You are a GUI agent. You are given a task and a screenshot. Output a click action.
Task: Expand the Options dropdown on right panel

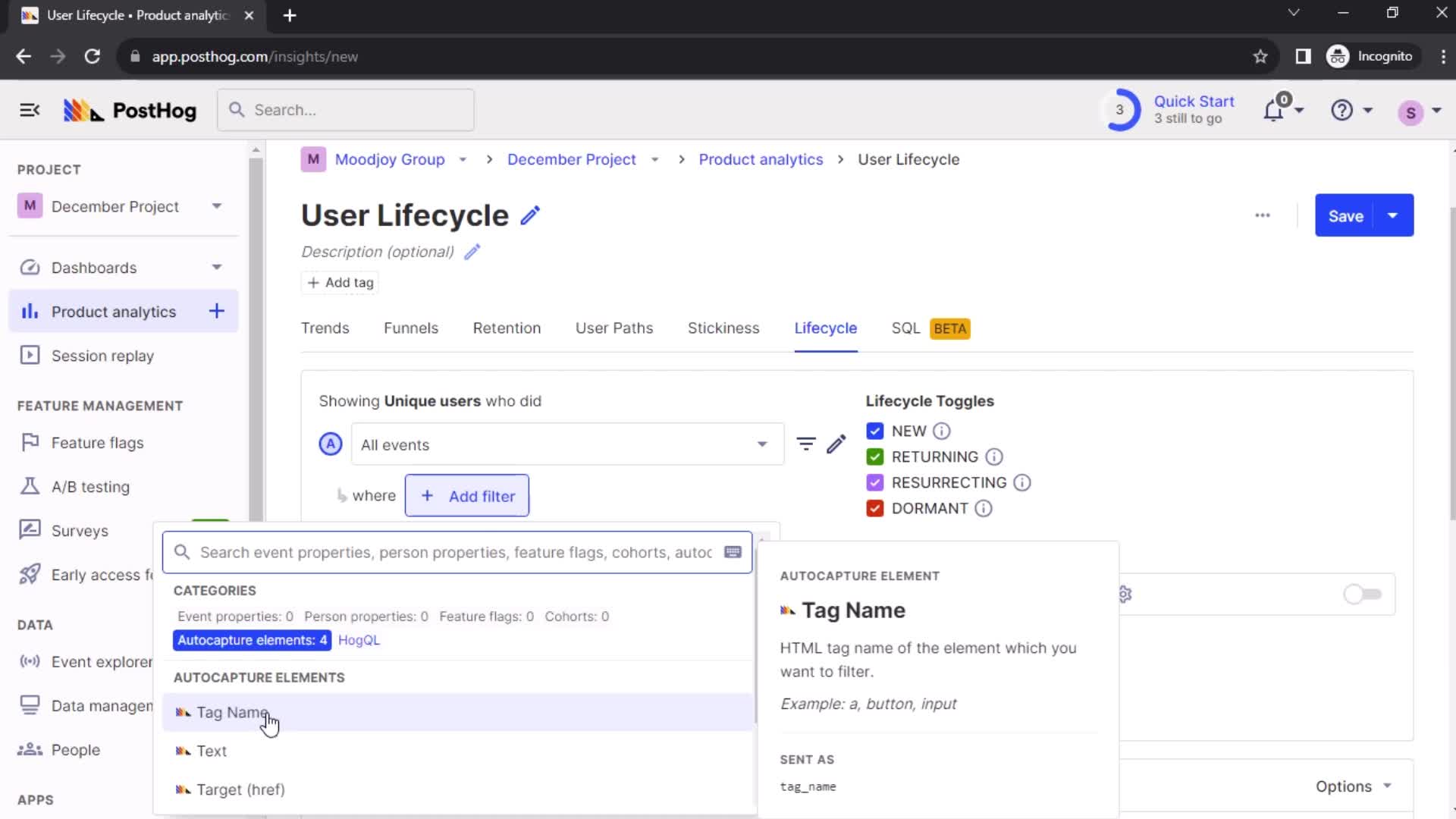pos(1354,786)
